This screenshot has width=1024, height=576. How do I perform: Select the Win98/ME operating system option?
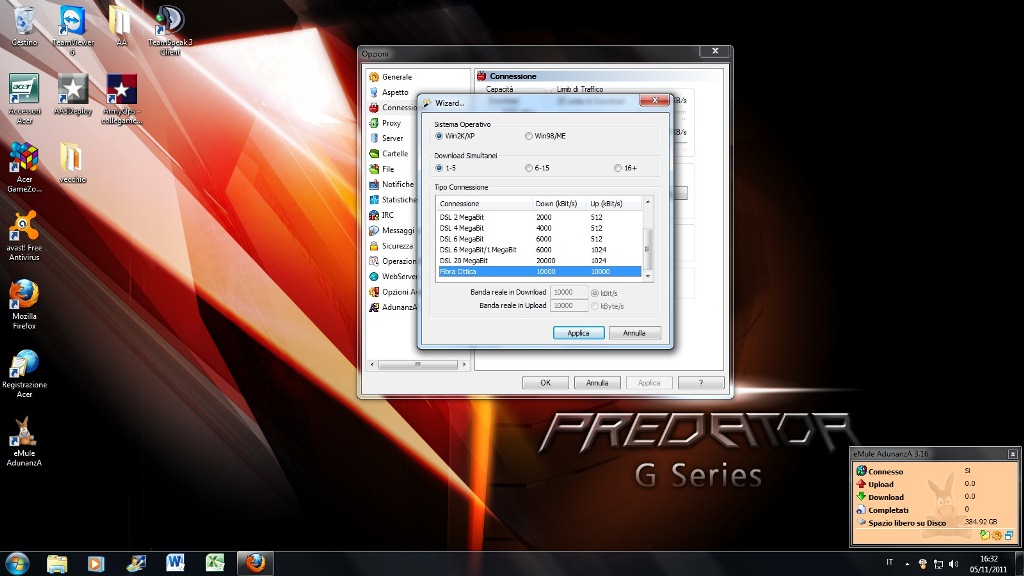tap(529, 136)
